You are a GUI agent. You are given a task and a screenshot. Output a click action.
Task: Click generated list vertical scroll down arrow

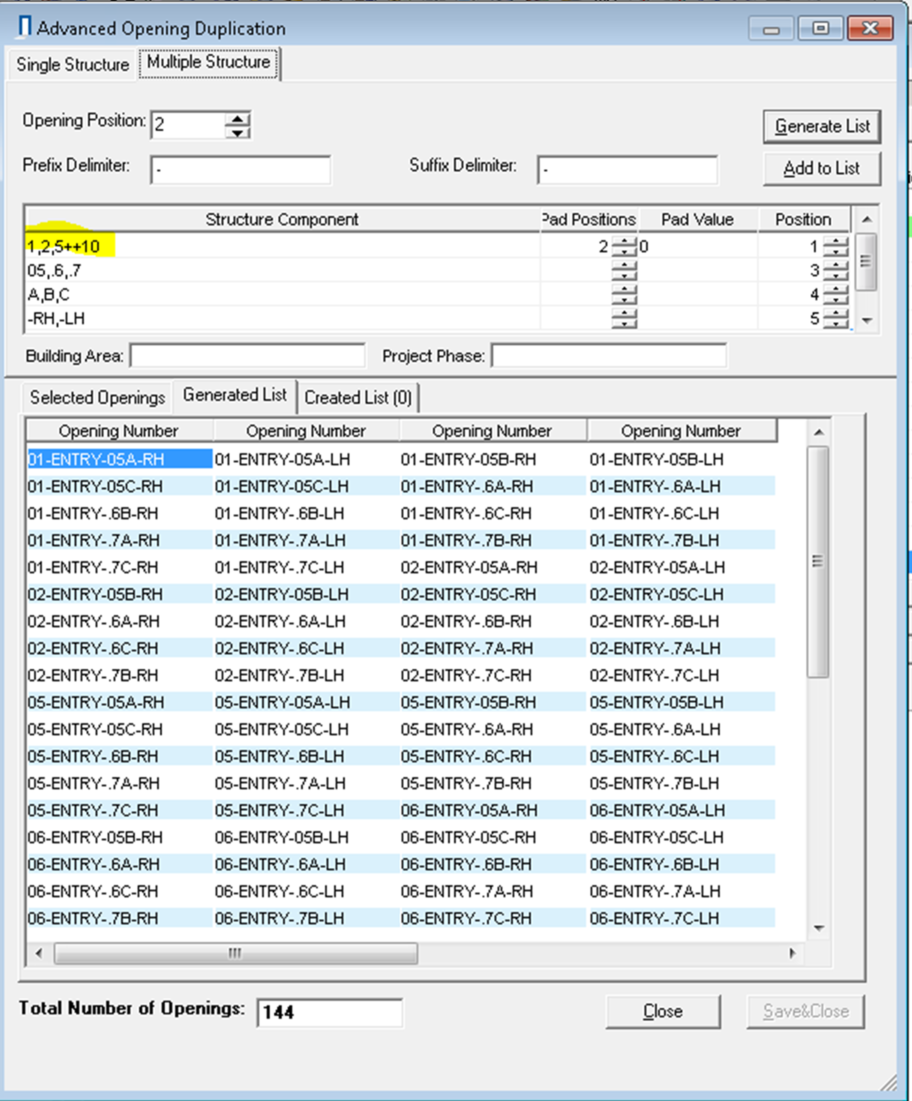(819, 928)
